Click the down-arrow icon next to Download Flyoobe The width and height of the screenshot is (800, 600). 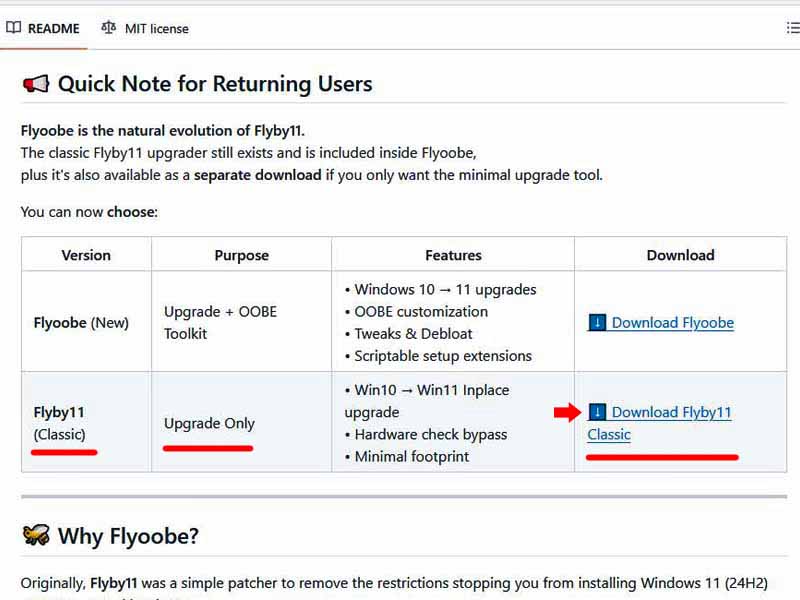point(597,322)
